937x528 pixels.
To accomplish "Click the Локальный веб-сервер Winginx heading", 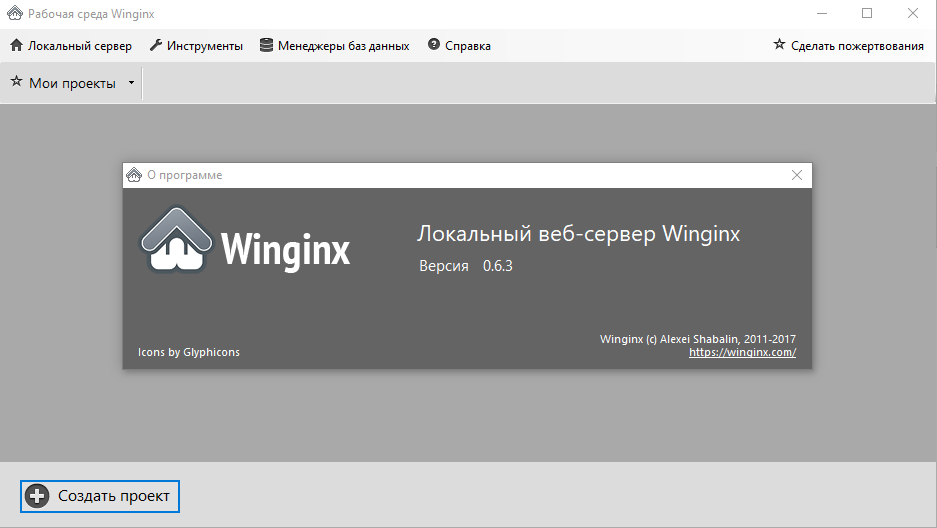I will (x=578, y=234).
